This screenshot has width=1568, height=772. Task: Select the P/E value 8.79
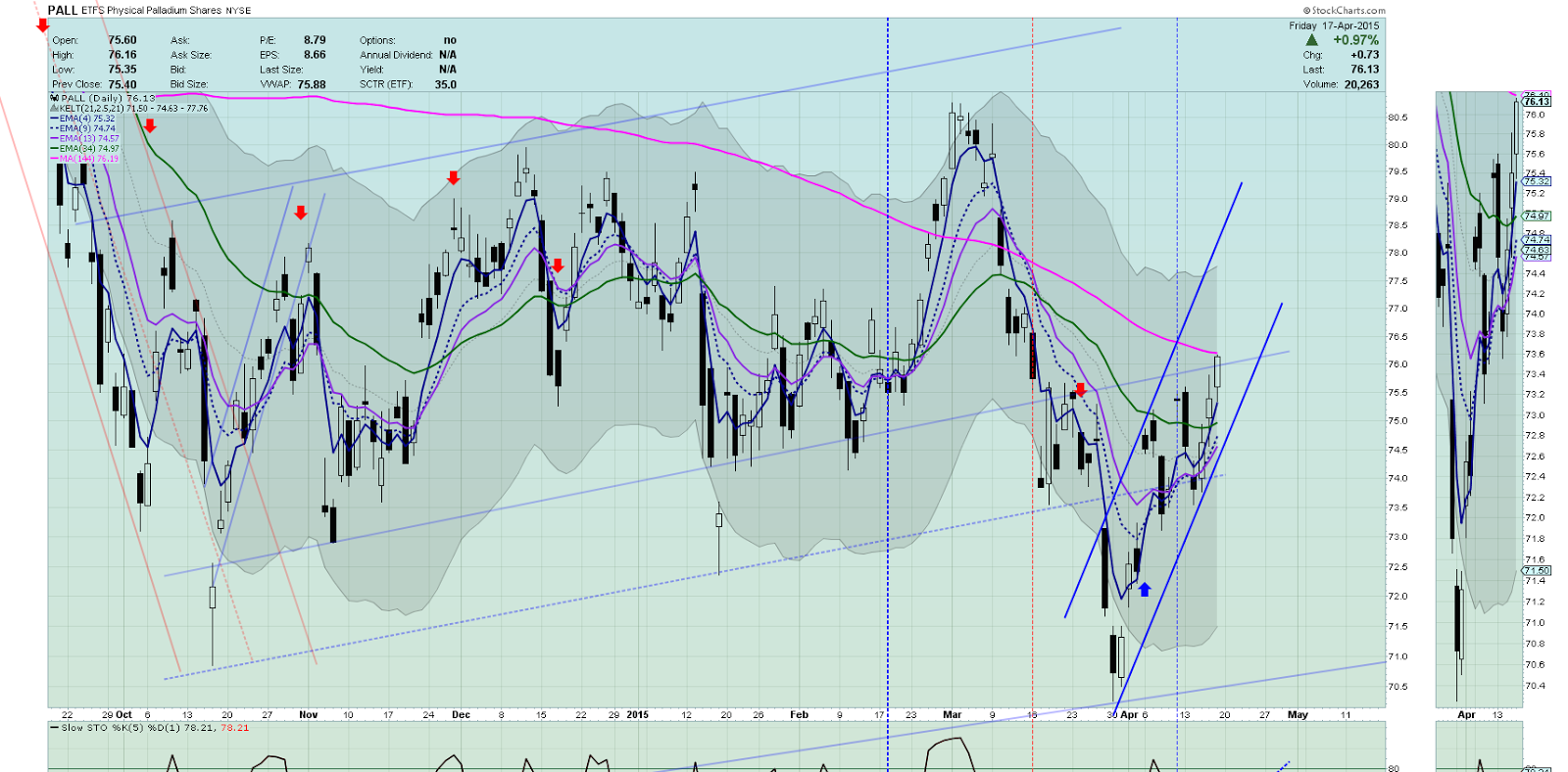coord(315,40)
